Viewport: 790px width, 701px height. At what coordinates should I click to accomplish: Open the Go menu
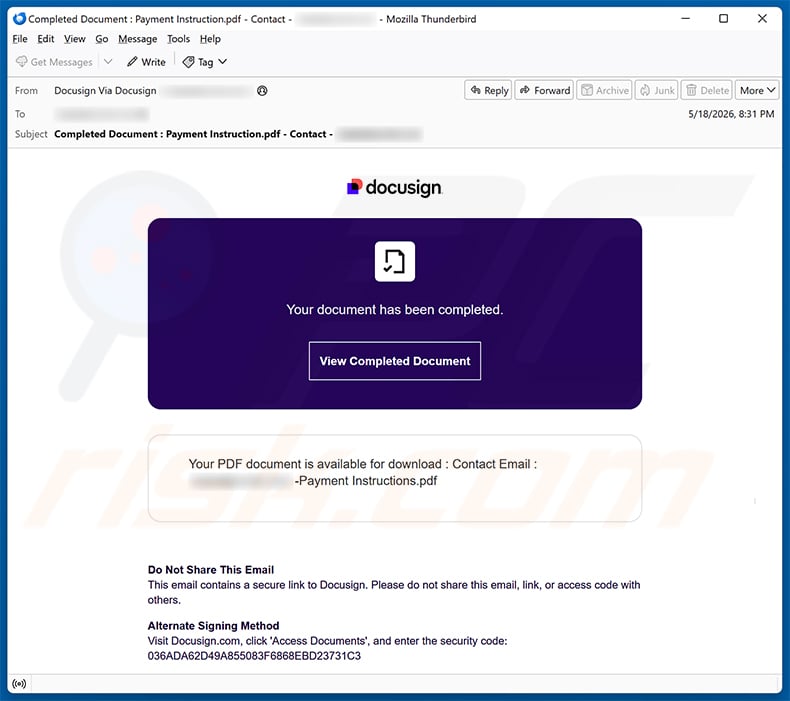click(102, 39)
